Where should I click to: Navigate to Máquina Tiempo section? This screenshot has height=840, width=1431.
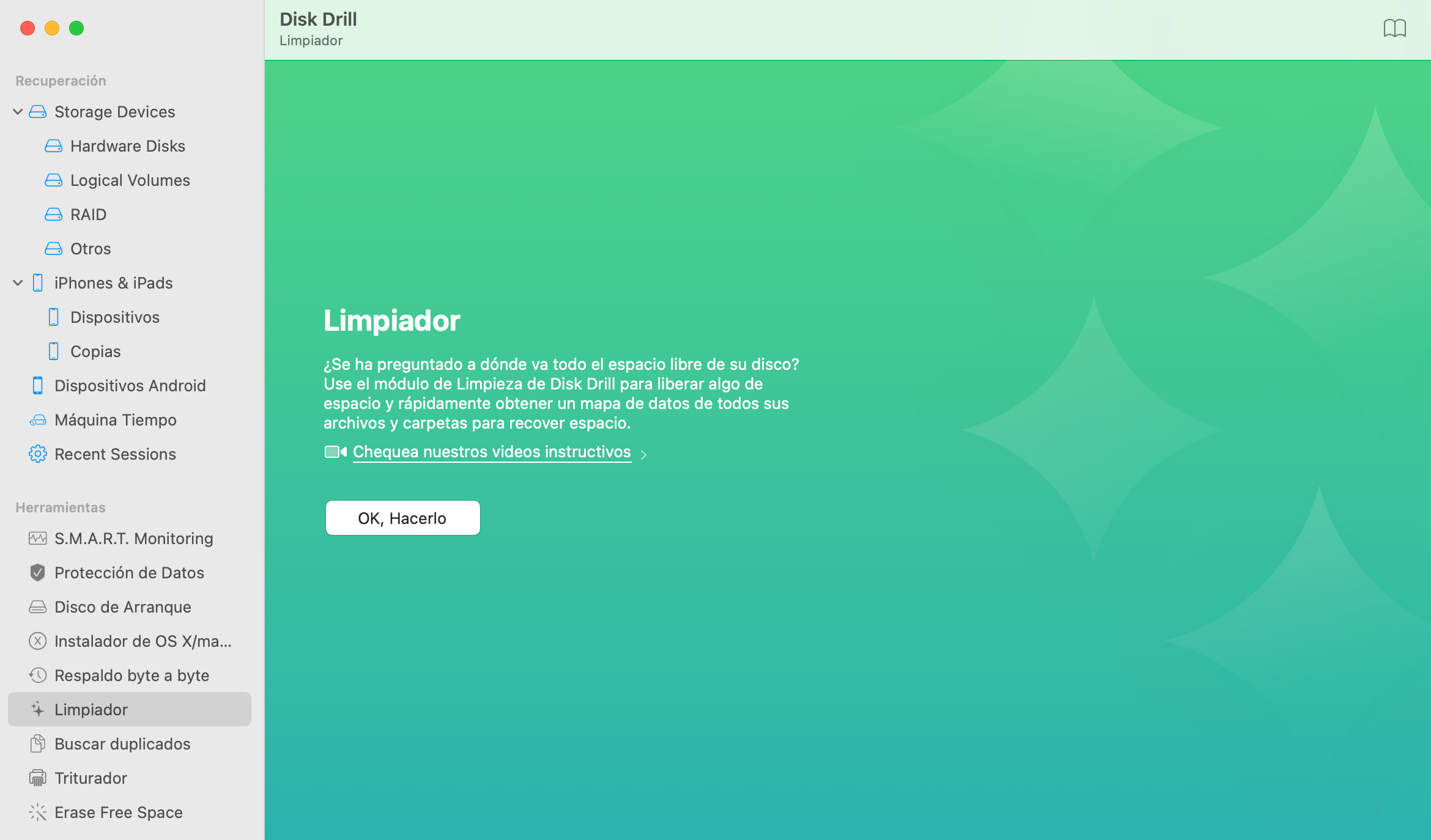(x=116, y=419)
